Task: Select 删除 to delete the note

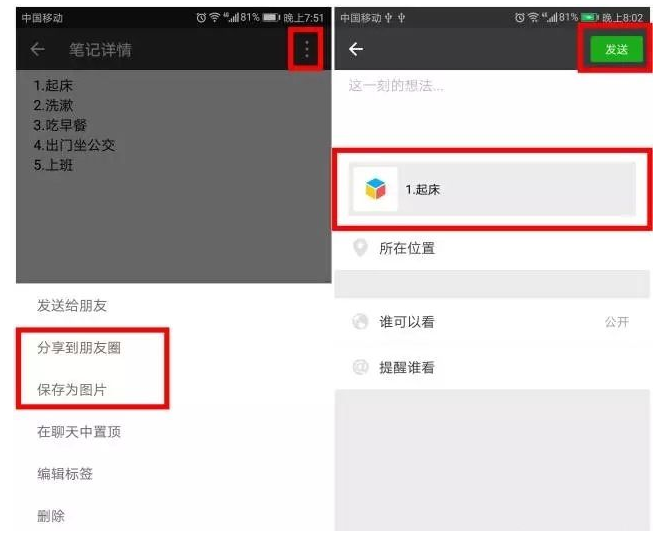Action: (x=51, y=516)
